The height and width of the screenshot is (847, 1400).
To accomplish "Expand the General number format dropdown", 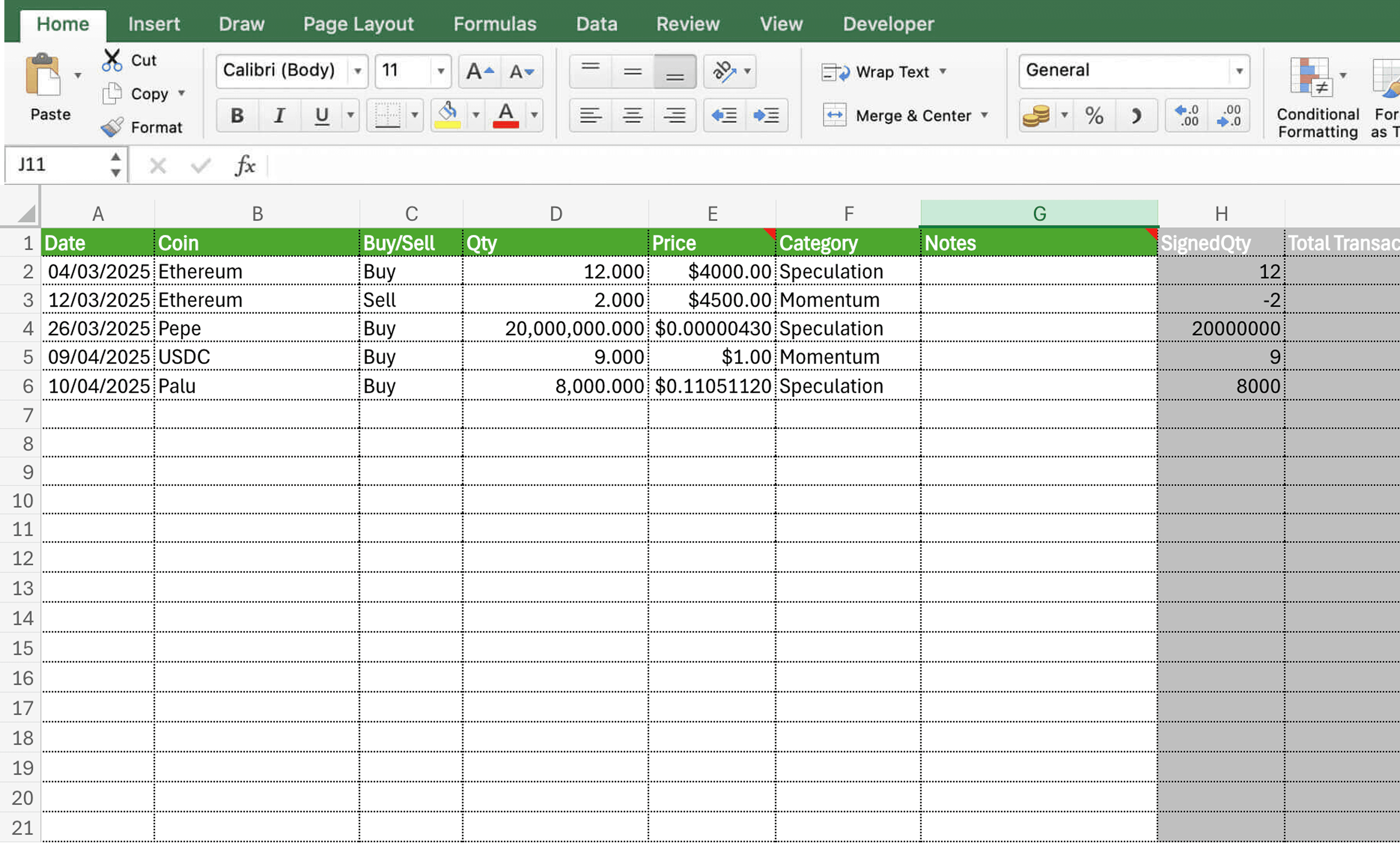I will [x=1239, y=71].
